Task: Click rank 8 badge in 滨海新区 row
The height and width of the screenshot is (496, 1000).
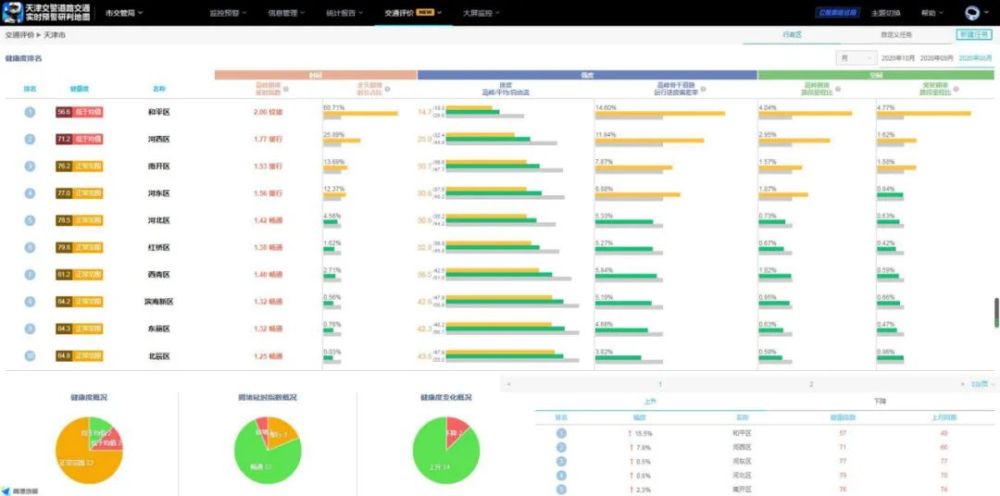Action: point(29,302)
